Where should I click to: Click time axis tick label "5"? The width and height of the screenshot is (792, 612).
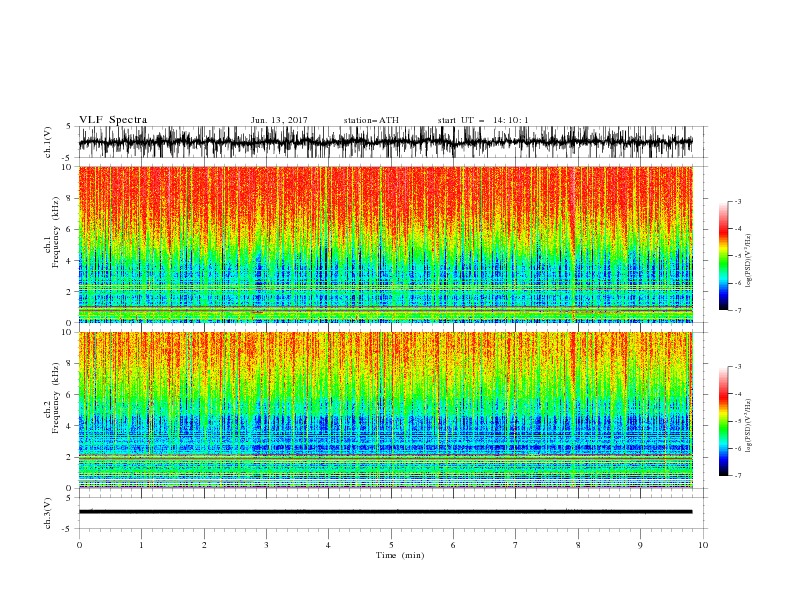tap(391, 545)
